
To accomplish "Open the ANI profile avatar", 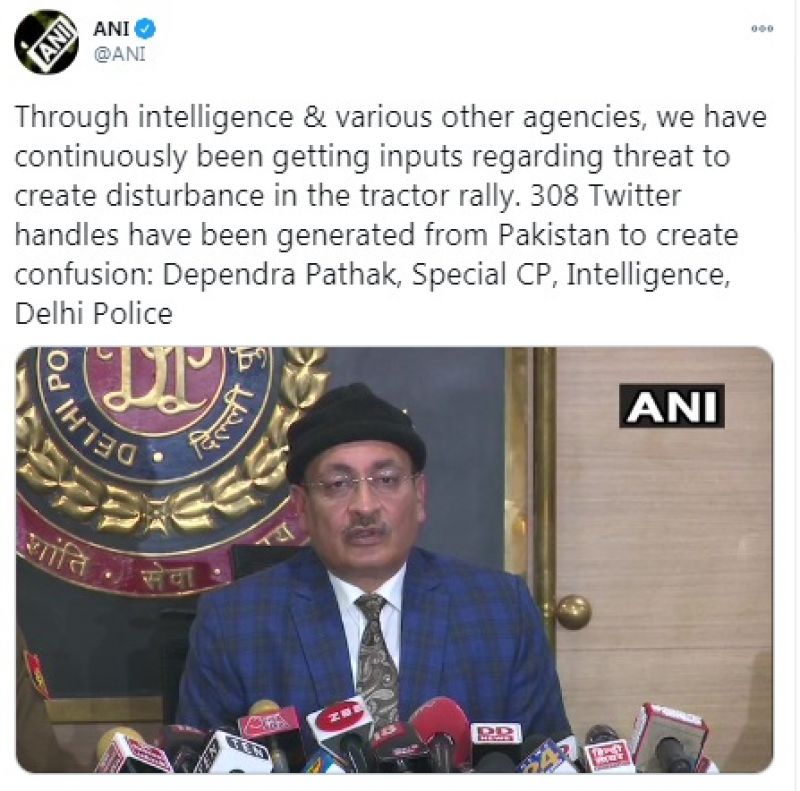I will click(x=46, y=42).
